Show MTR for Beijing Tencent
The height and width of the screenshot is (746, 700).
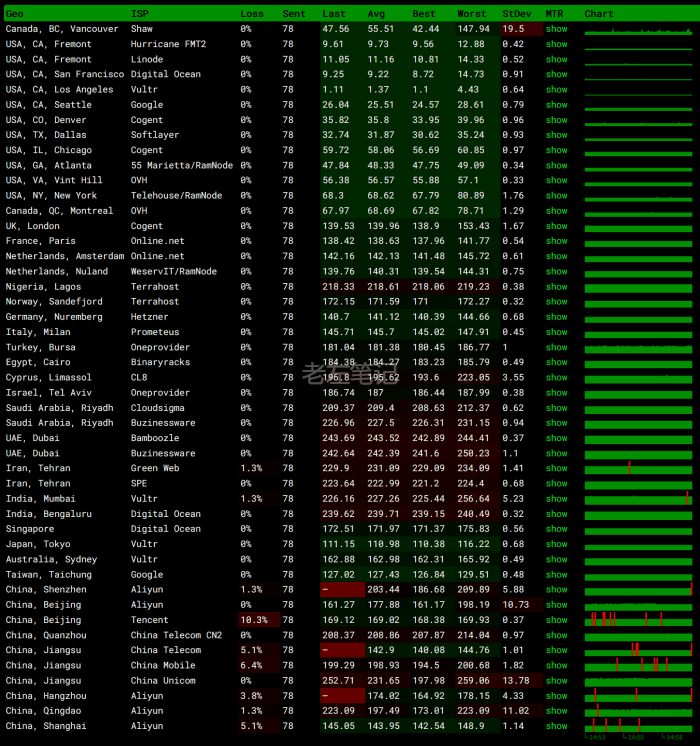pyautogui.click(x=556, y=620)
